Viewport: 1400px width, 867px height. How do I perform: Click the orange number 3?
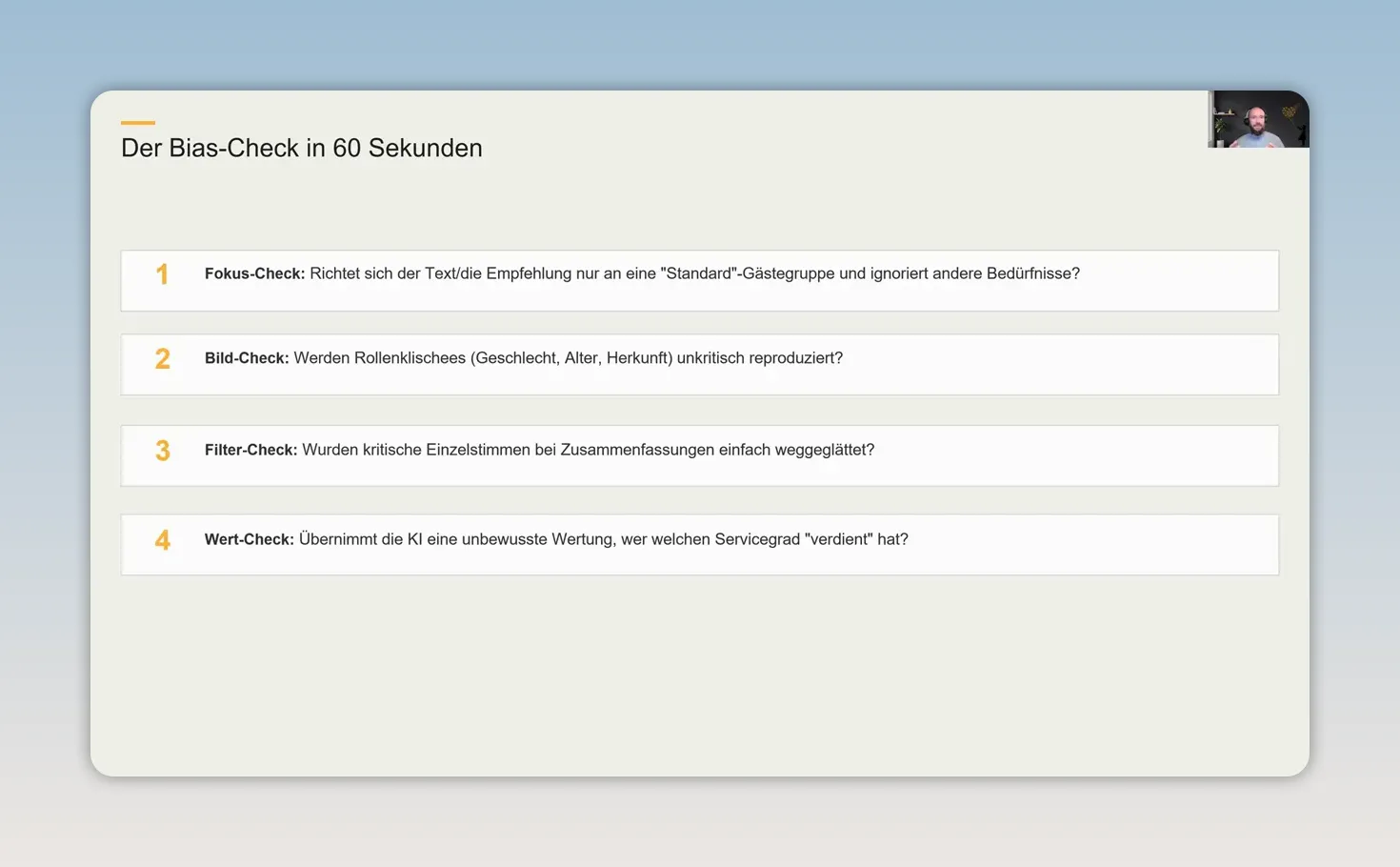click(163, 451)
